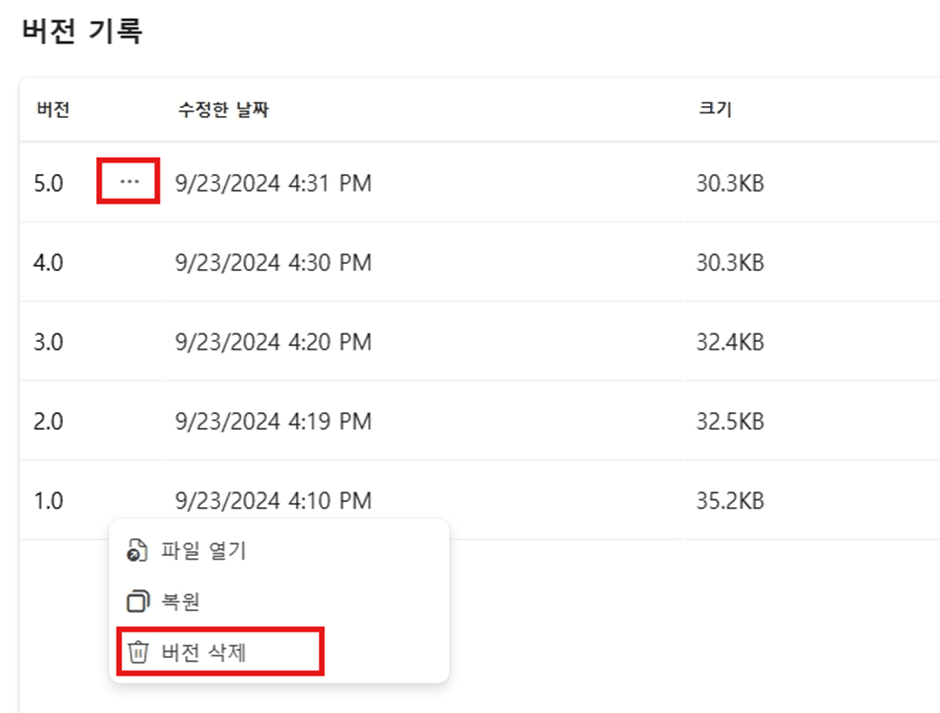
Task: Click the restore icon next to 복원
Action: click(x=138, y=601)
